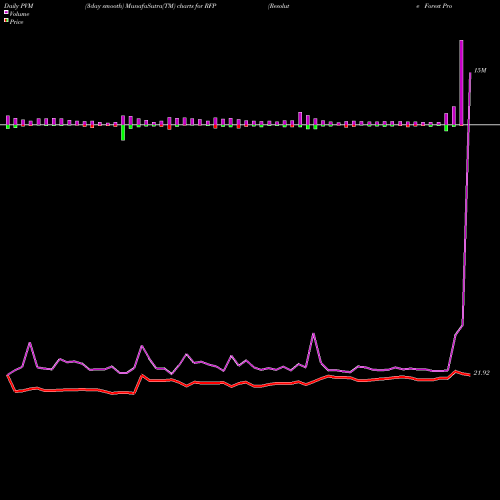Click the '21.92' price value label
The height and width of the screenshot is (500, 500).
pos(481,373)
